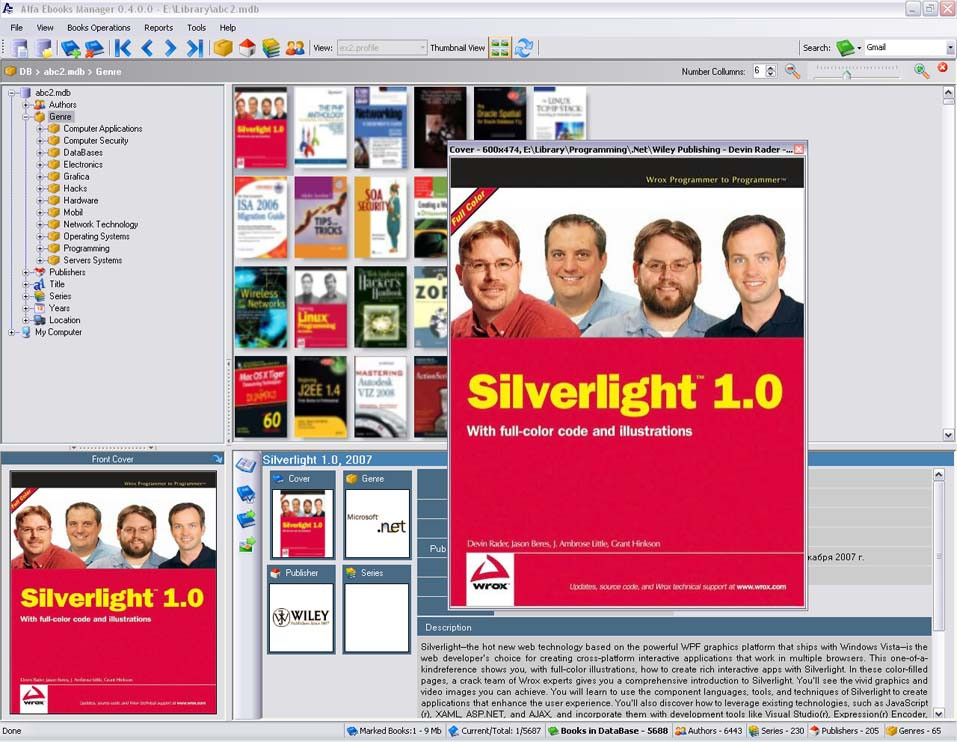Add a new book with plus icon
Screen dimensions: 957x742
pyautogui.click(x=70, y=48)
